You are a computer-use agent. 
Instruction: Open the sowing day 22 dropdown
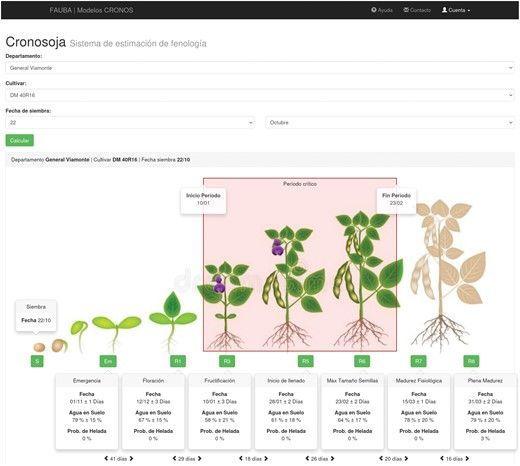[130, 123]
